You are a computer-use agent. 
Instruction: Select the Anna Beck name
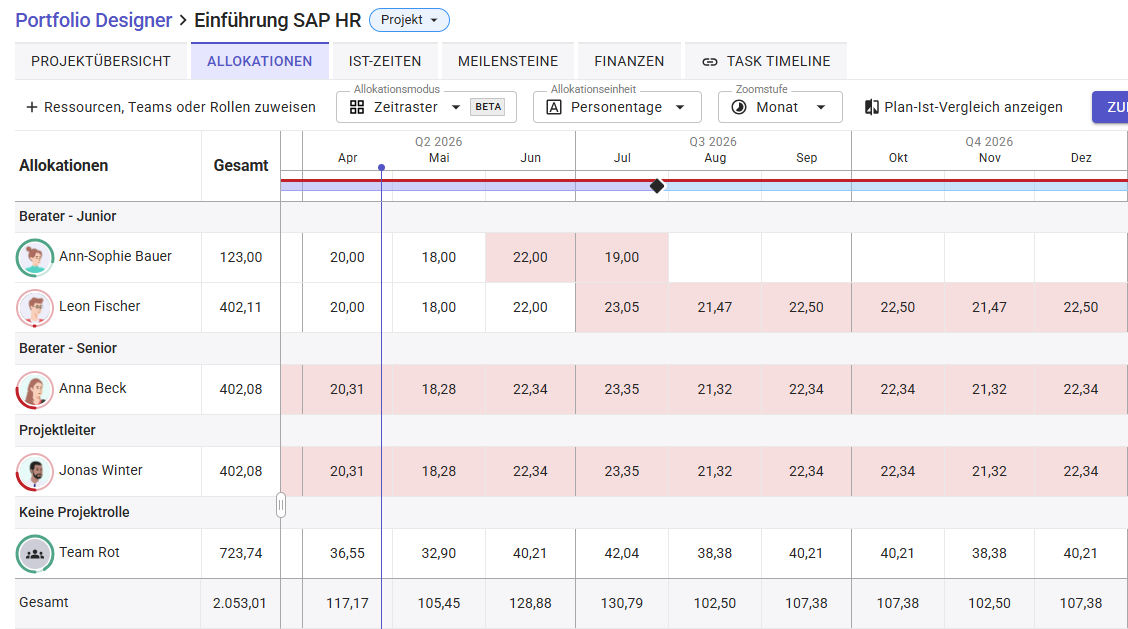pos(92,388)
